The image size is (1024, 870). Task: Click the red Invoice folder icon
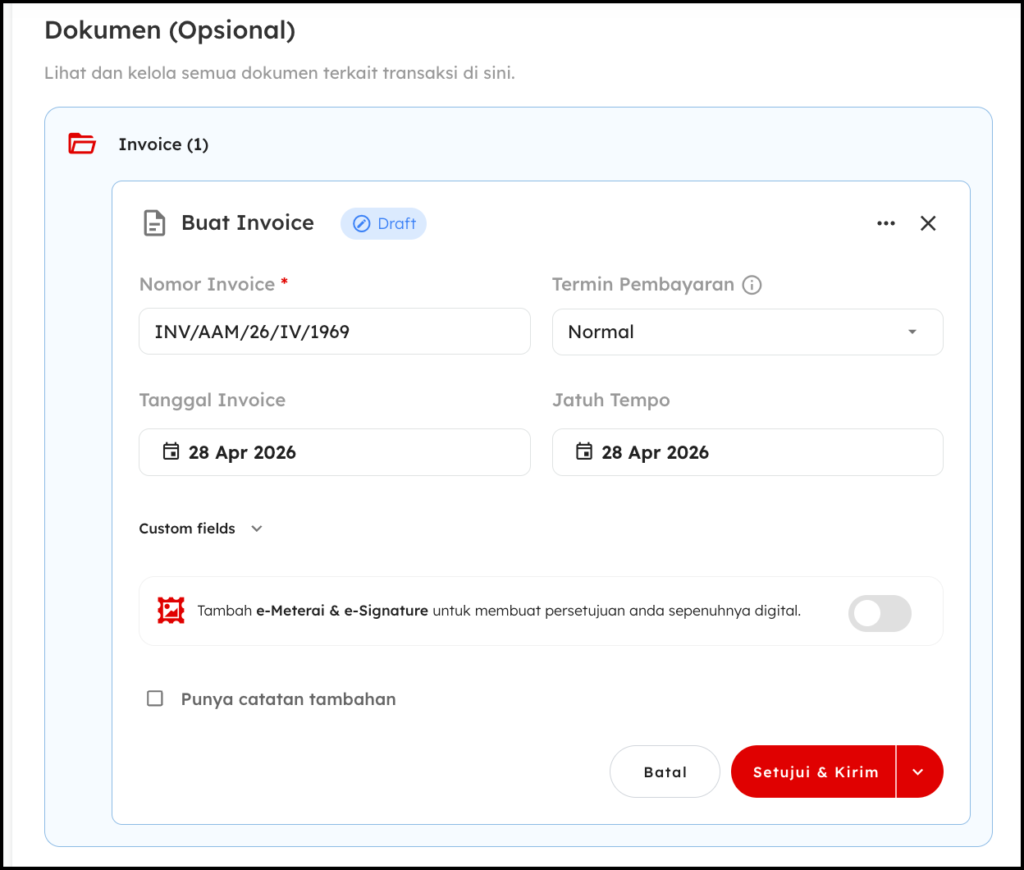tap(82, 144)
